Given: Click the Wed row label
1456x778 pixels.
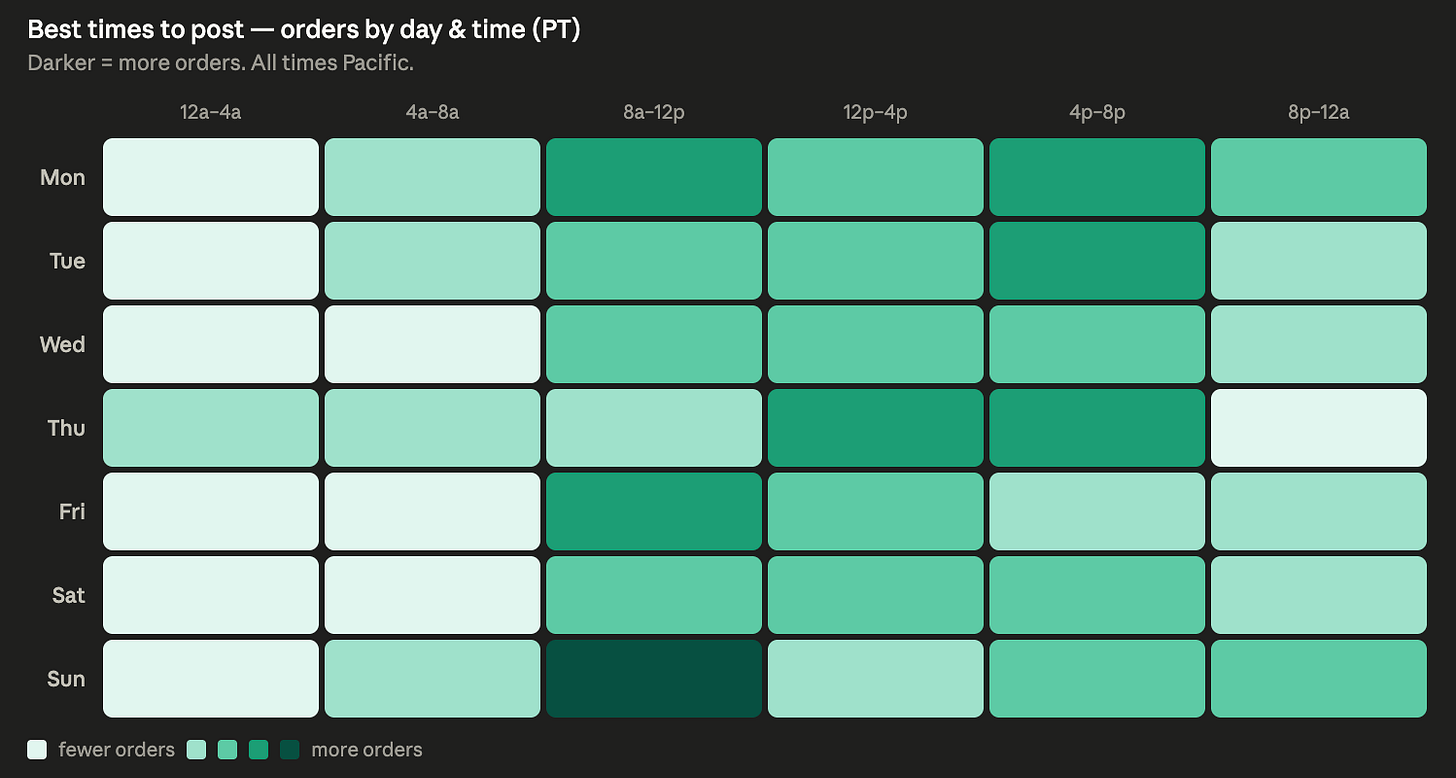Looking at the screenshot, I should [x=62, y=345].
